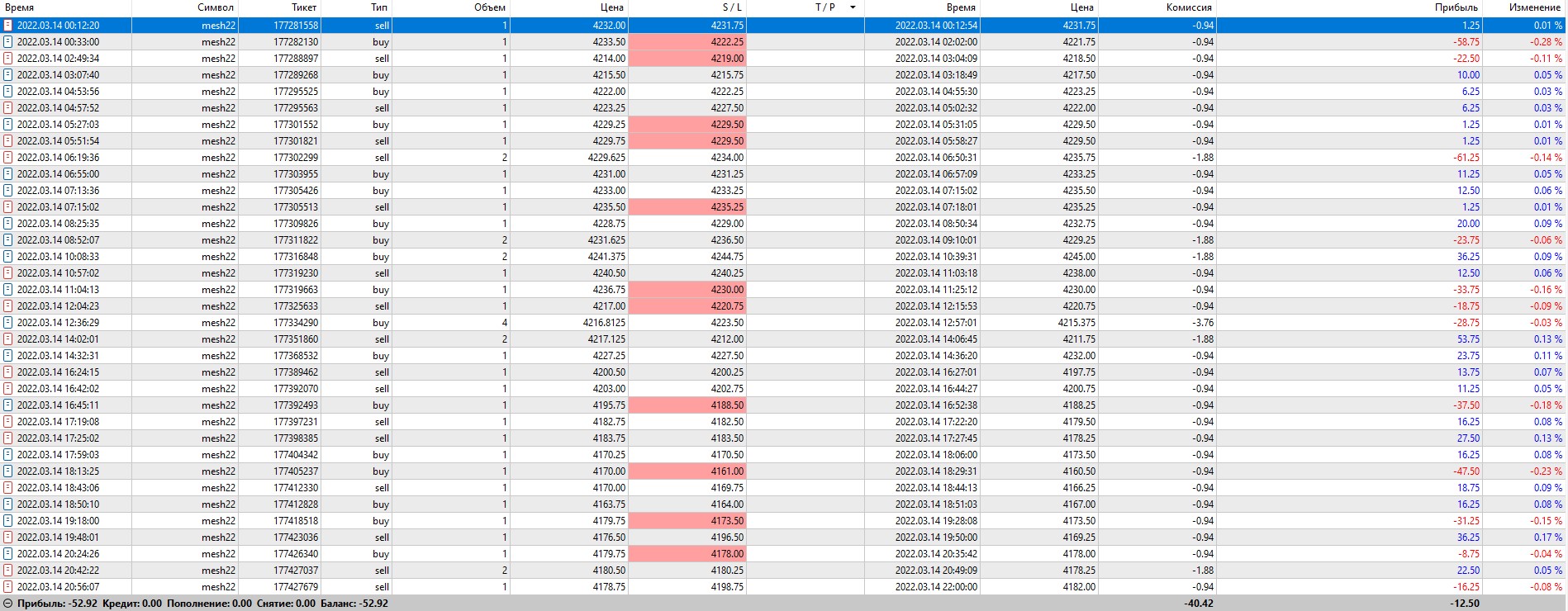This screenshot has height=611, width=1568.
Task: Select the close price 4215.375
Action: point(1076,323)
